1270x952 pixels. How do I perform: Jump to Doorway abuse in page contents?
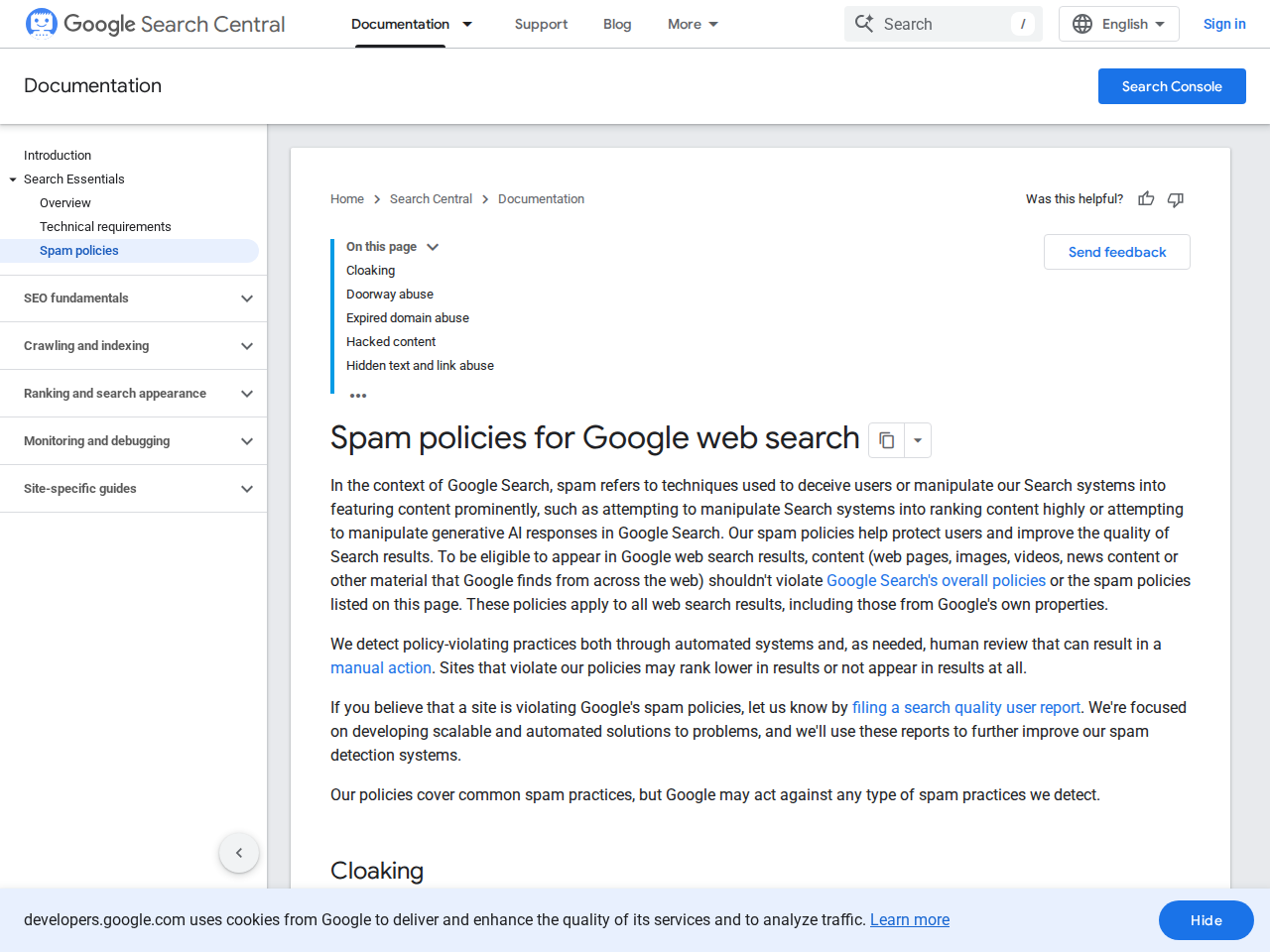tap(390, 295)
